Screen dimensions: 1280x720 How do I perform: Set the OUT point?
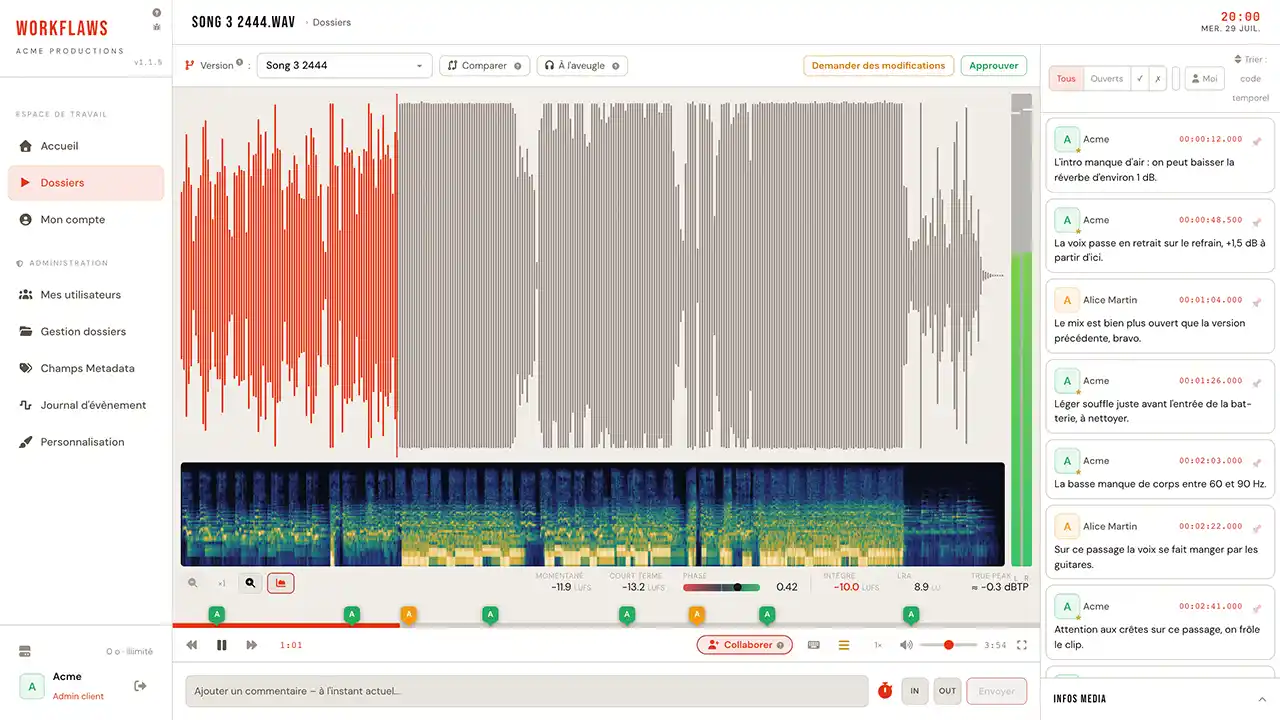(947, 691)
